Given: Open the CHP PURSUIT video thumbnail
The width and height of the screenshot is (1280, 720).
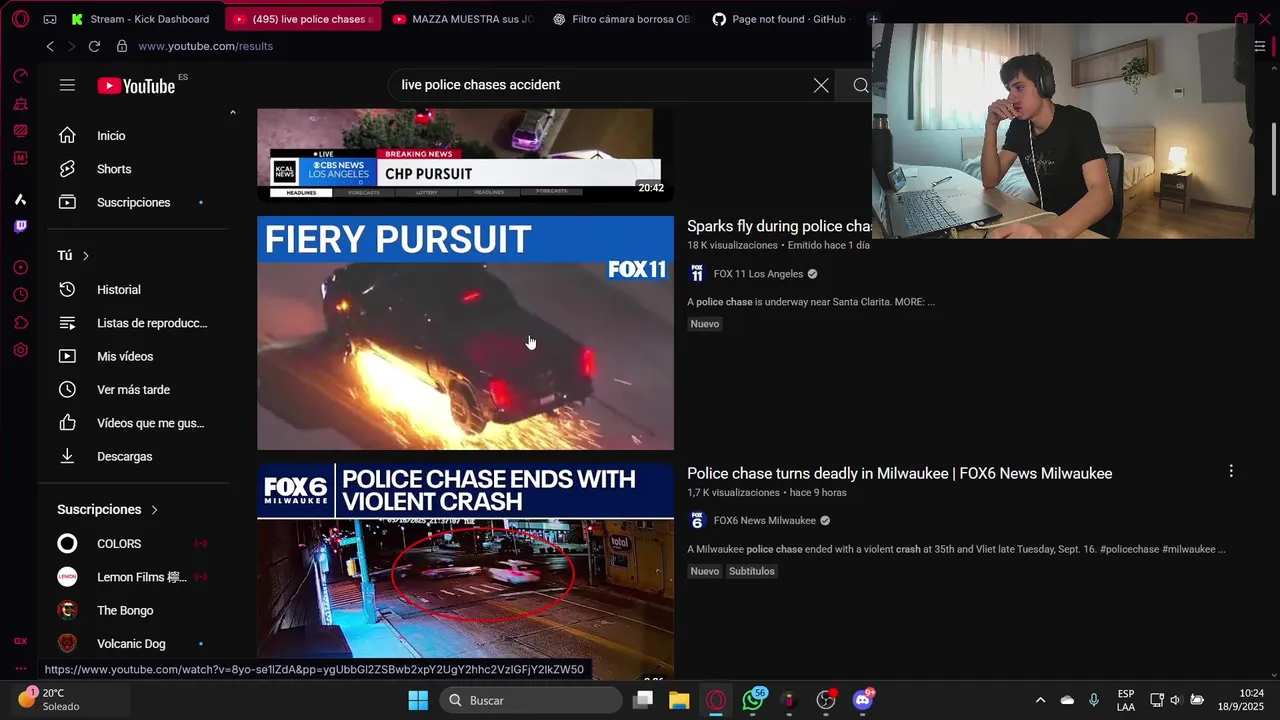Looking at the screenshot, I should 465,154.
